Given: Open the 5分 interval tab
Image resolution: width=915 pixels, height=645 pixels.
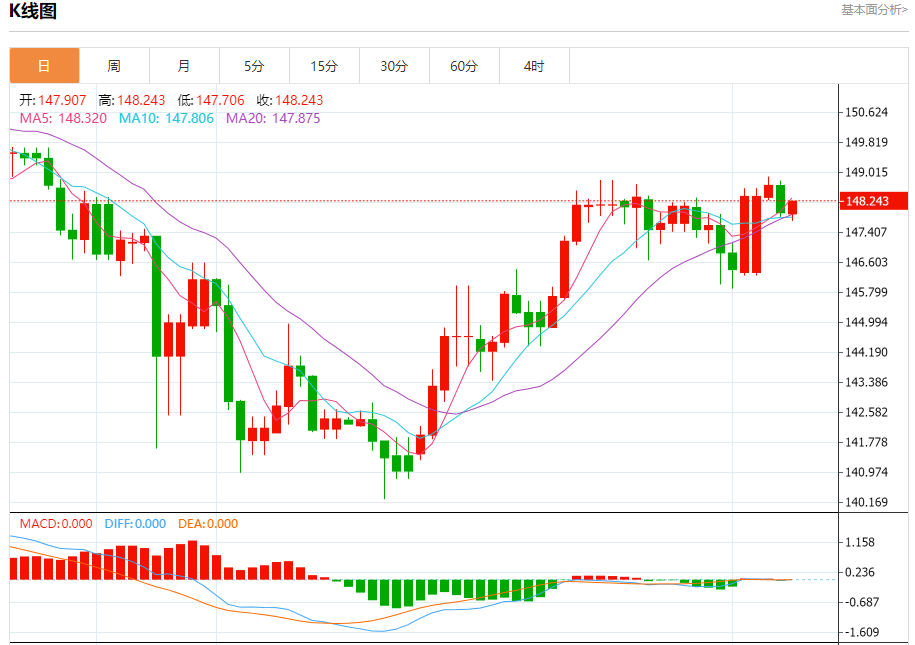Looking at the screenshot, I should 254,66.
